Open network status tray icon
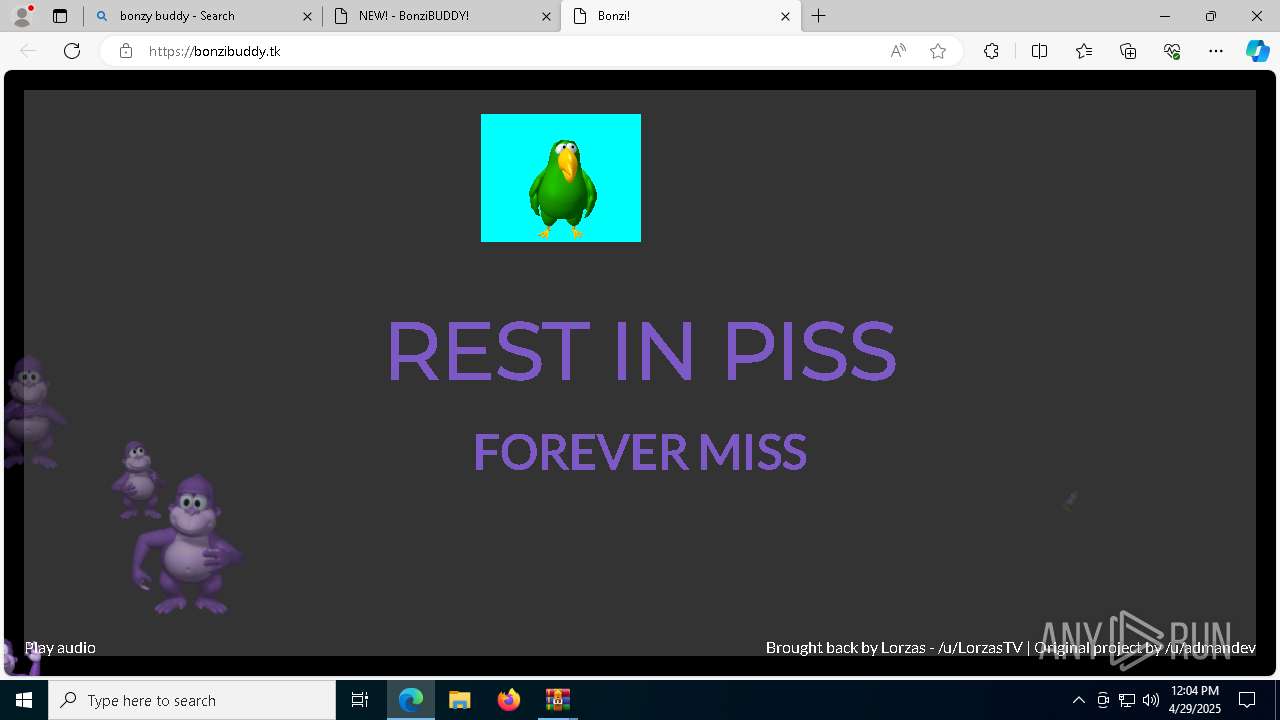1280x720 pixels. coord(1127,700)
